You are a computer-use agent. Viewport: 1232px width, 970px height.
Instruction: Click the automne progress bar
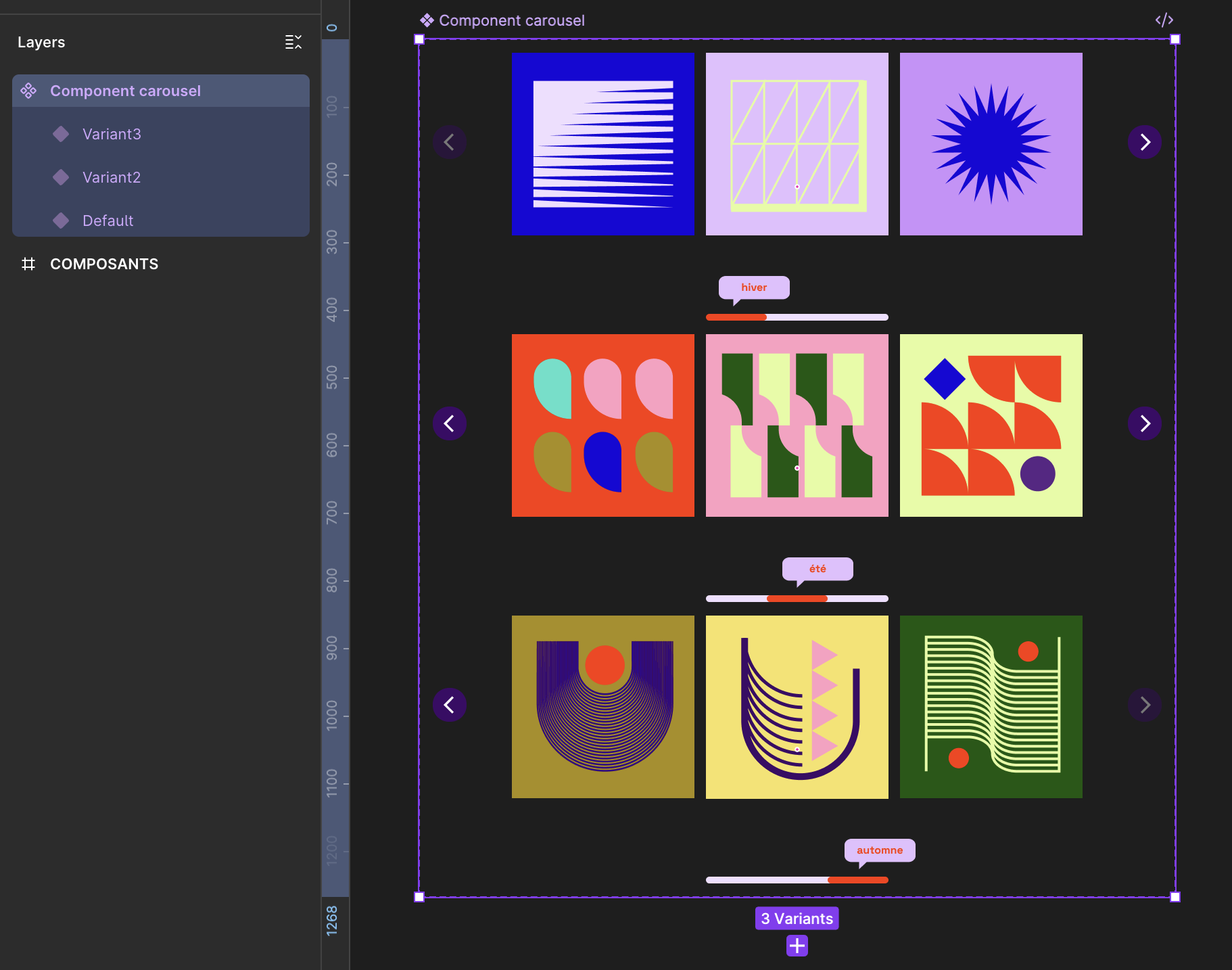pyautogui.click(x=797, y=880)
